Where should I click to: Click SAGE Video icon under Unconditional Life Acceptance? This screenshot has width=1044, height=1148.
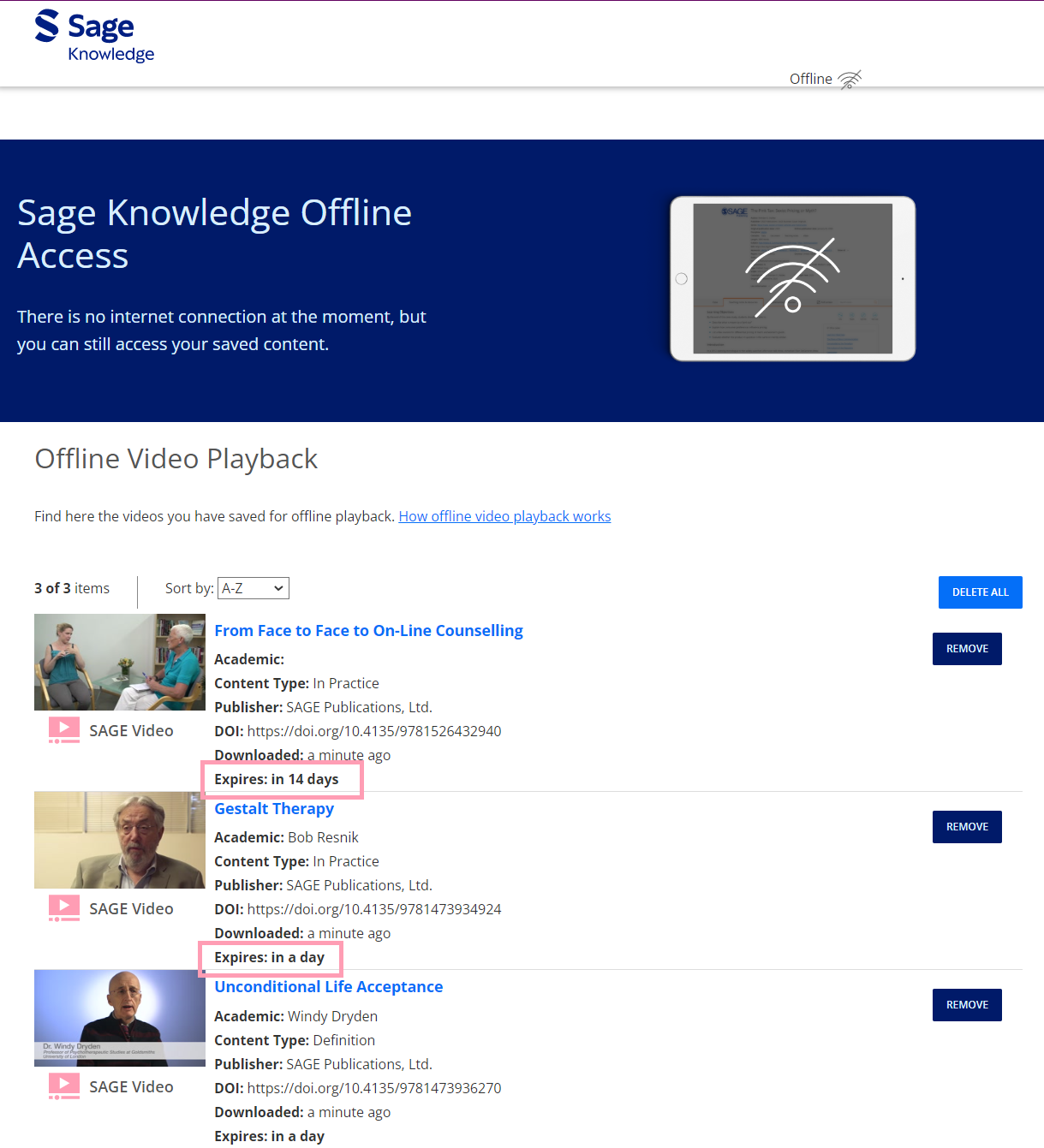pyautogui.click(x=64, y=1086)
